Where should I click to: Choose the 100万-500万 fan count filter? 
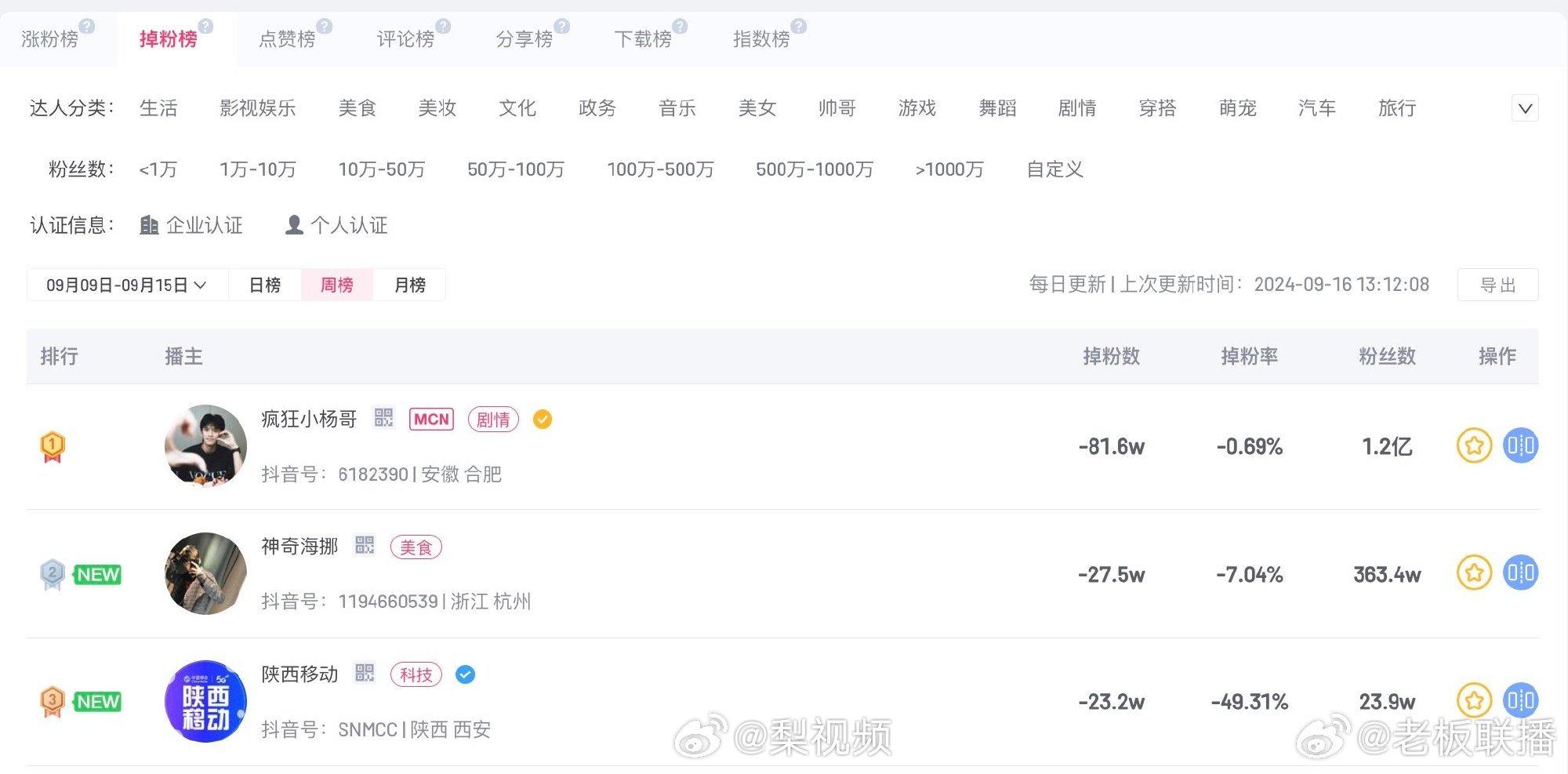[x=660, y=169]
